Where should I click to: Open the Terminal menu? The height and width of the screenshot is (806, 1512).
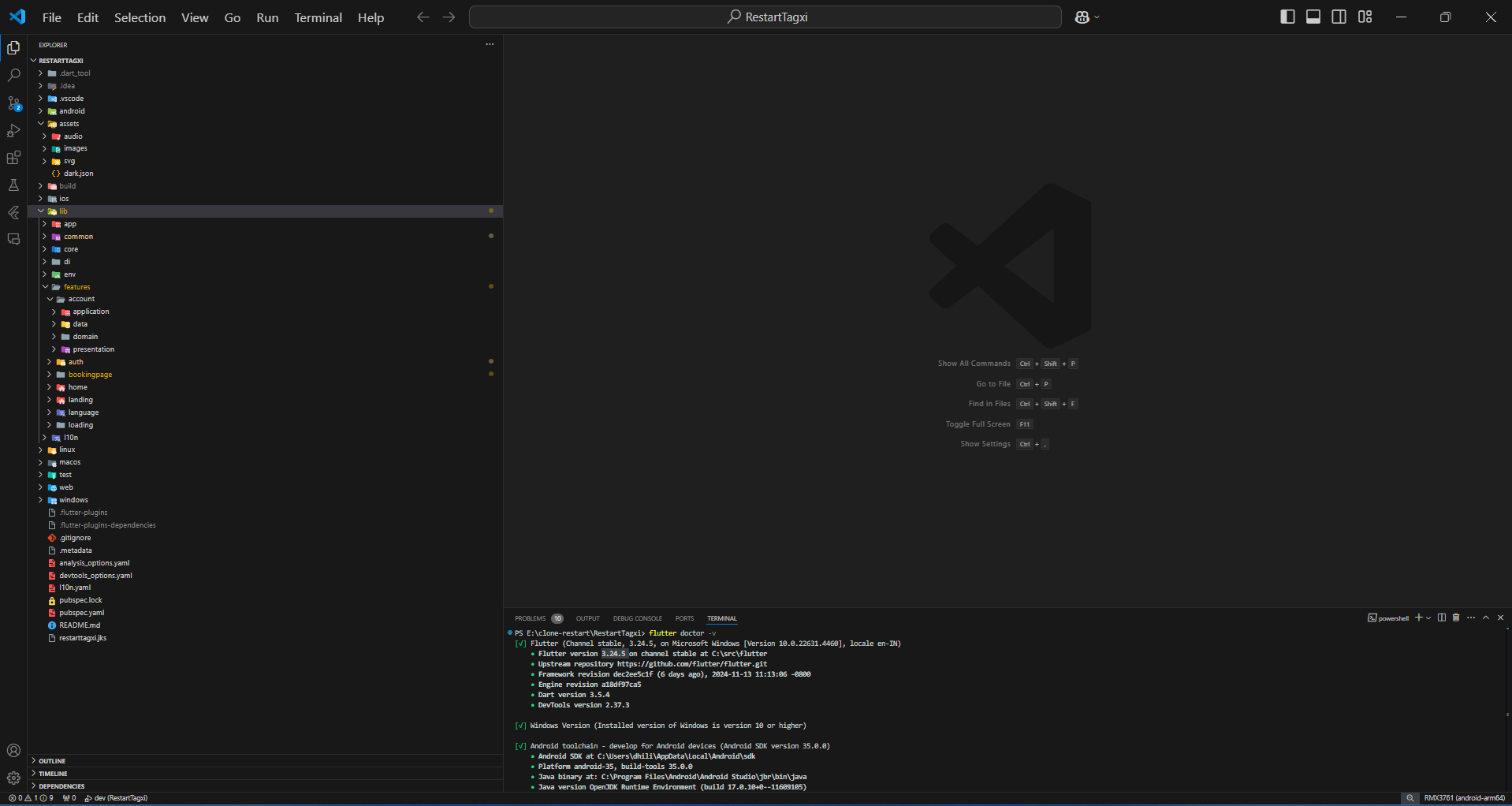coord(318,17)
